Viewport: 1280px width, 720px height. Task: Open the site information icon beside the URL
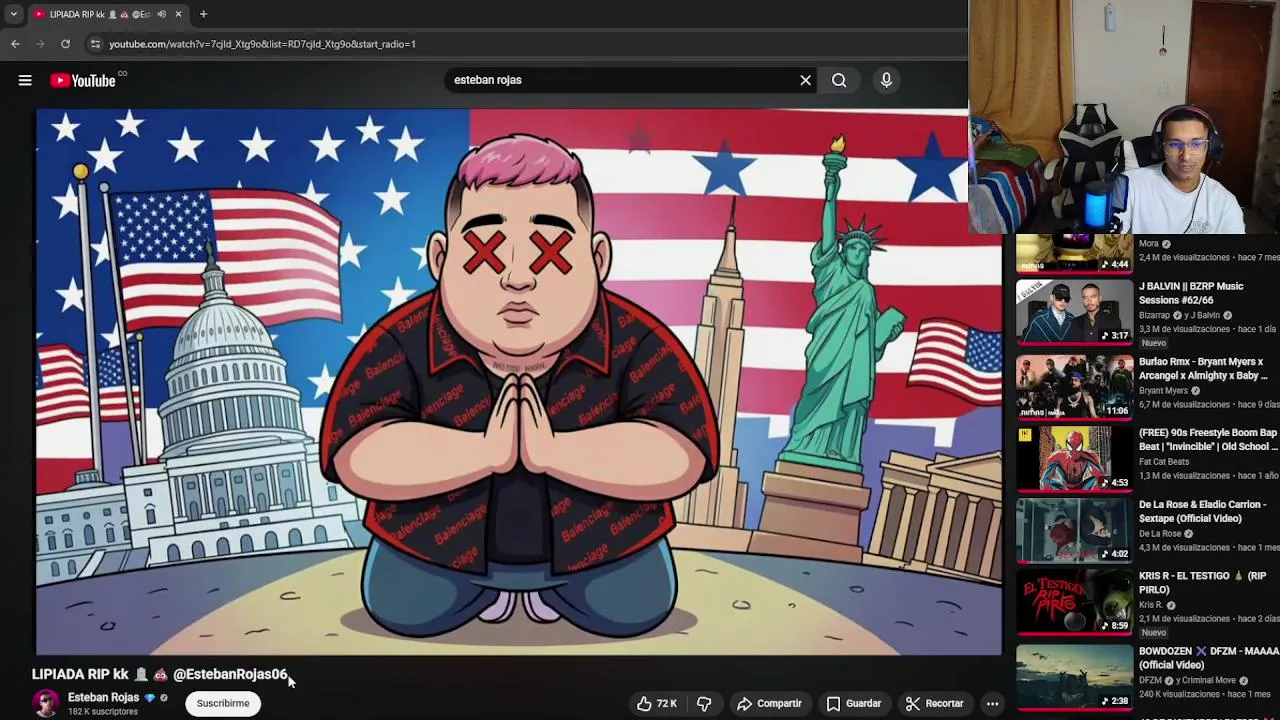coord(95,44)
